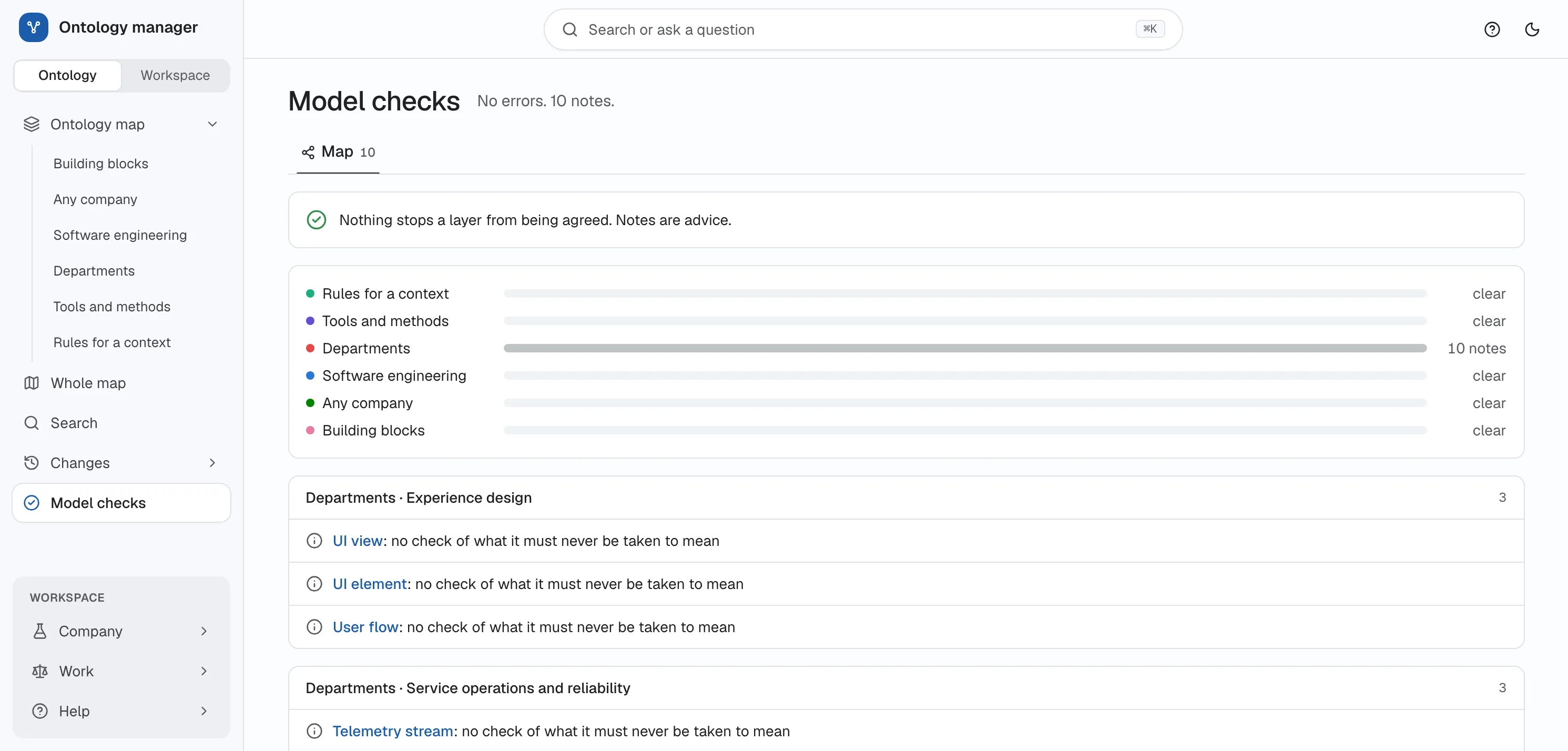This screenshot has height=751, width=1568.
Task: Expand the Changes section chevron
Action: (212, 462)
